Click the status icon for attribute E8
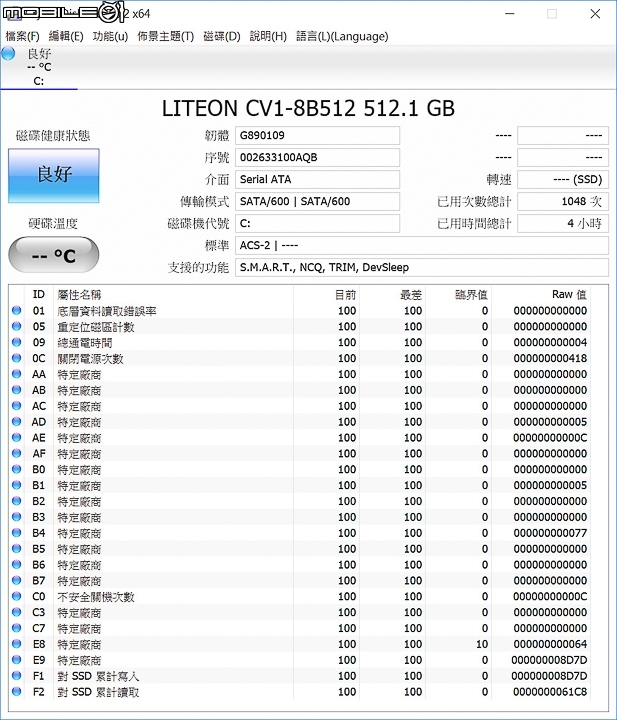Viewport: 617px width, 720px height. coord(17,644)
